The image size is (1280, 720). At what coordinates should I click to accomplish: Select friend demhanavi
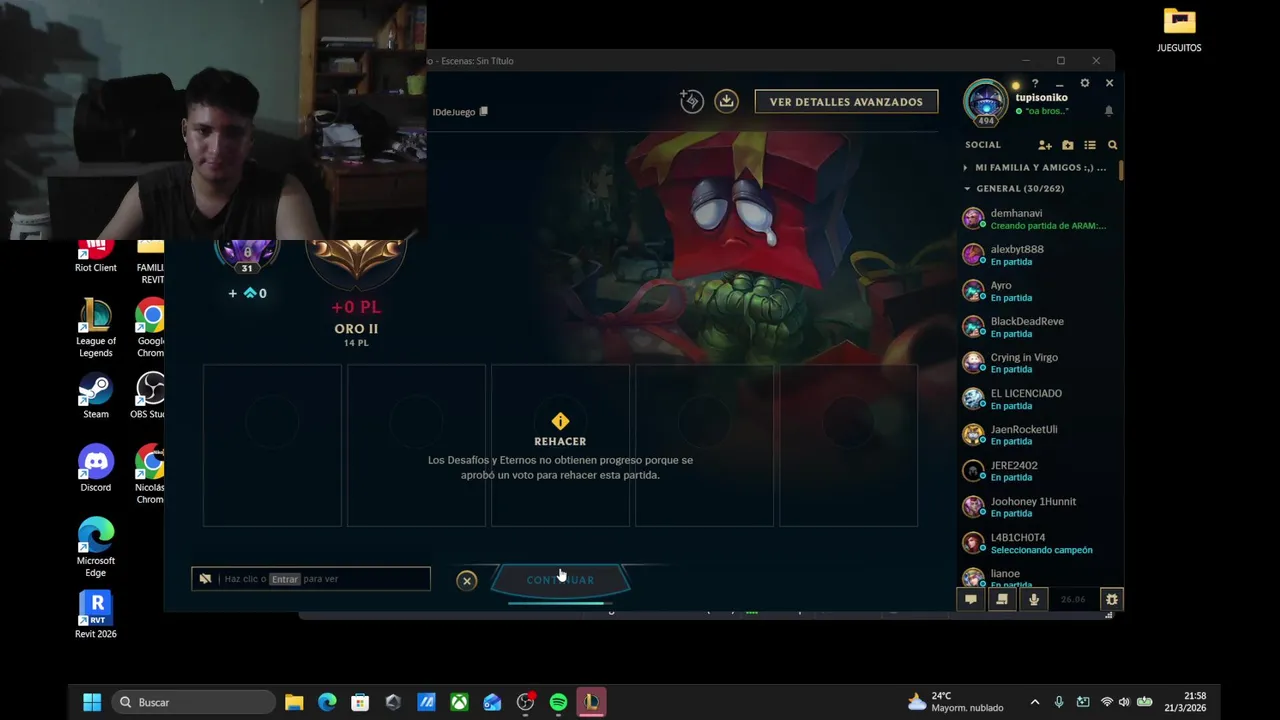[1038, 219]
